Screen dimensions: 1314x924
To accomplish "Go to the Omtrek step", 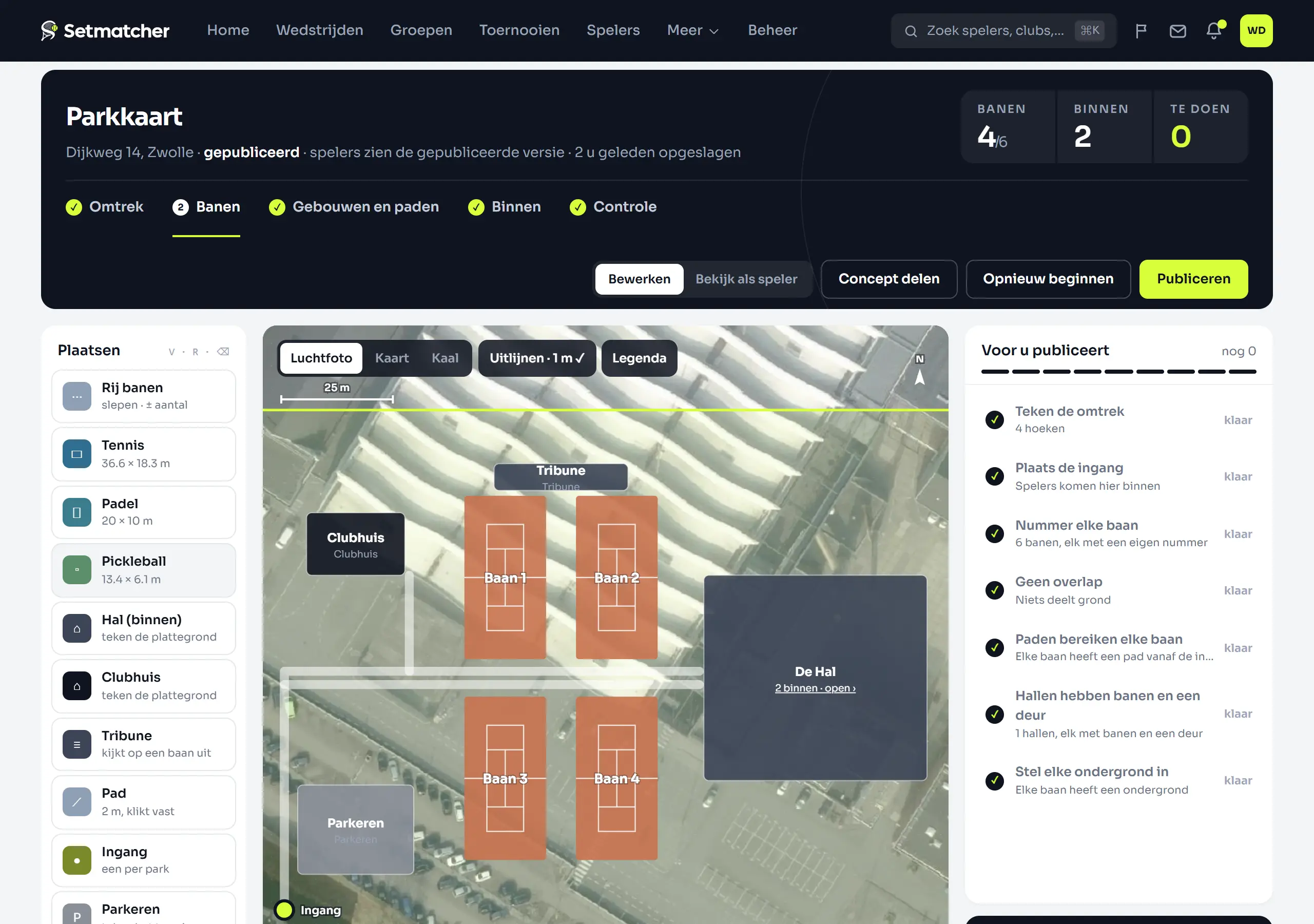I will pyautogui.click(x=104, y=207).
